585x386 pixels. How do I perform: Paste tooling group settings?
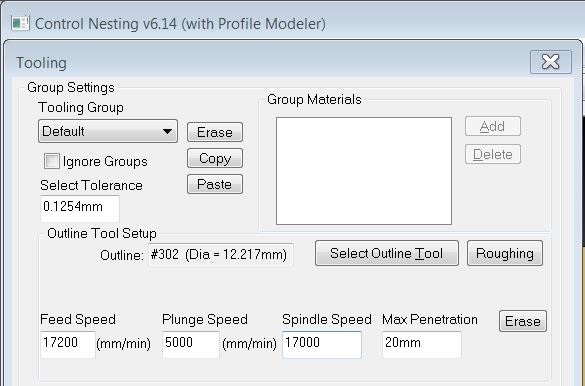click(x=215, y=184)
